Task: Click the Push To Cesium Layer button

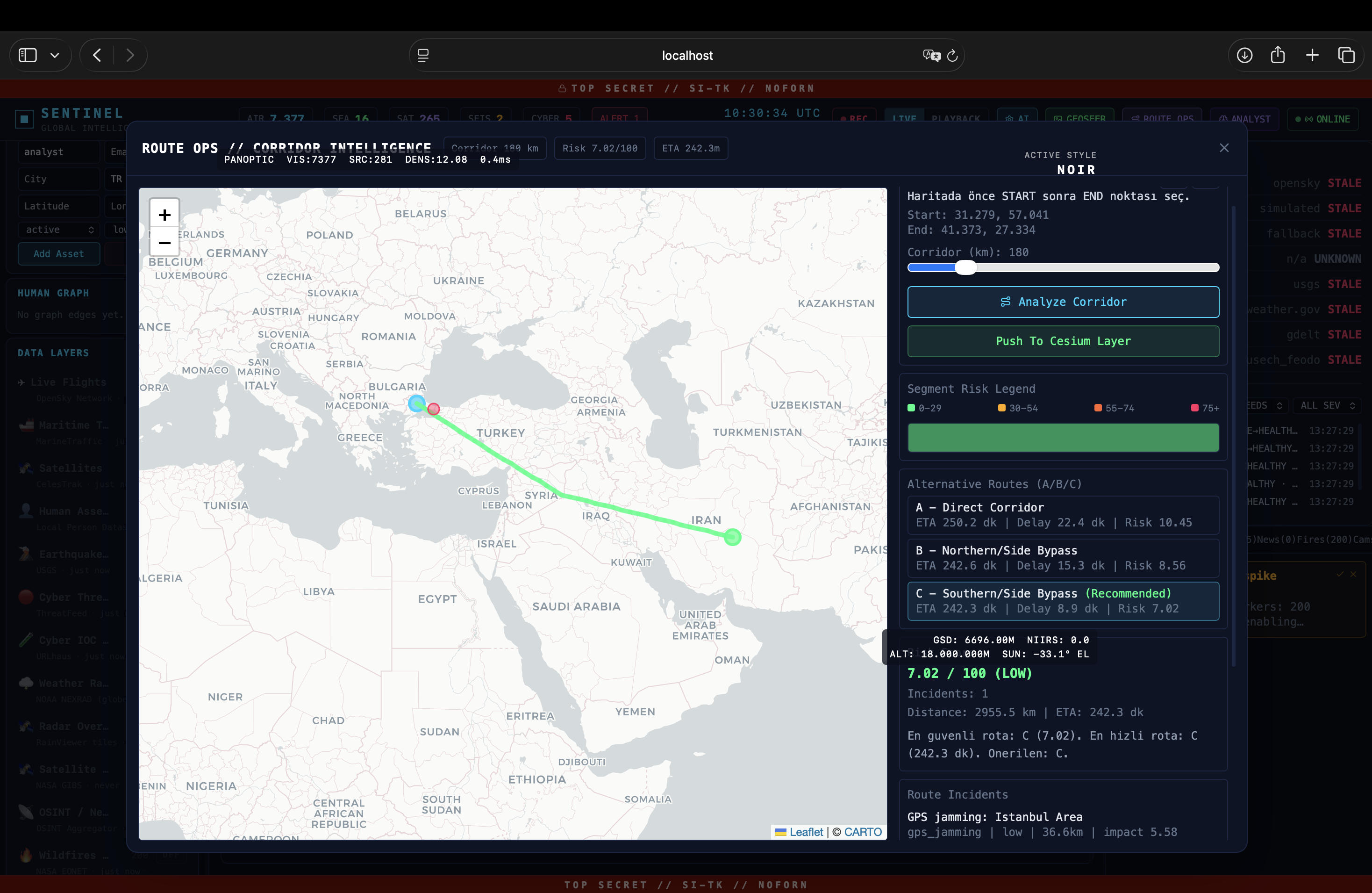Action: tap(1063, 341)
